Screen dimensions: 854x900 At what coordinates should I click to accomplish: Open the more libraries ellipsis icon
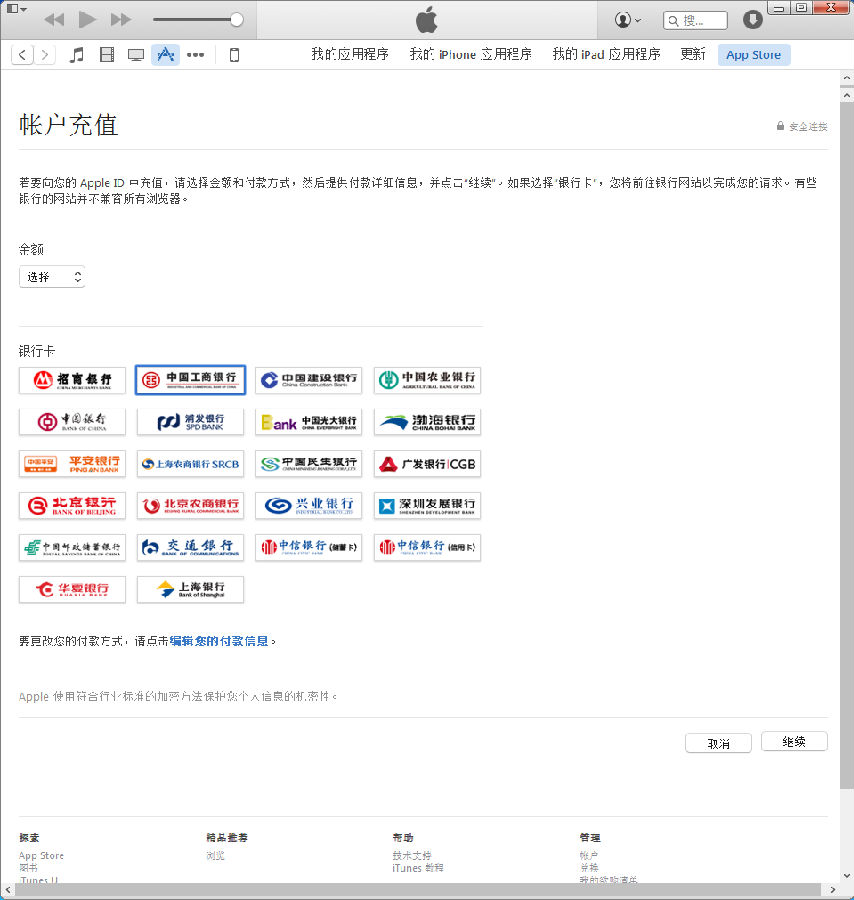point(196,55)
